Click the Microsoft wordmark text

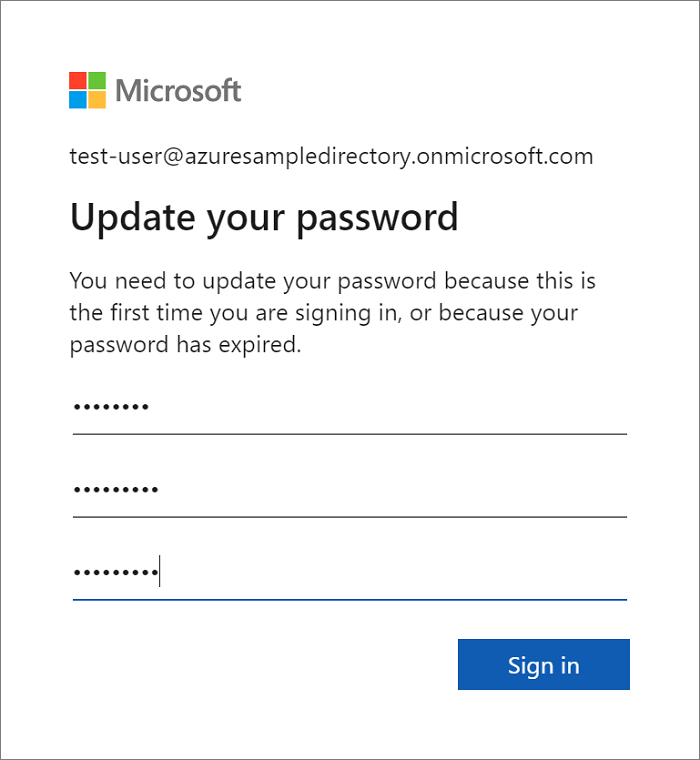[x=178, y=91]
